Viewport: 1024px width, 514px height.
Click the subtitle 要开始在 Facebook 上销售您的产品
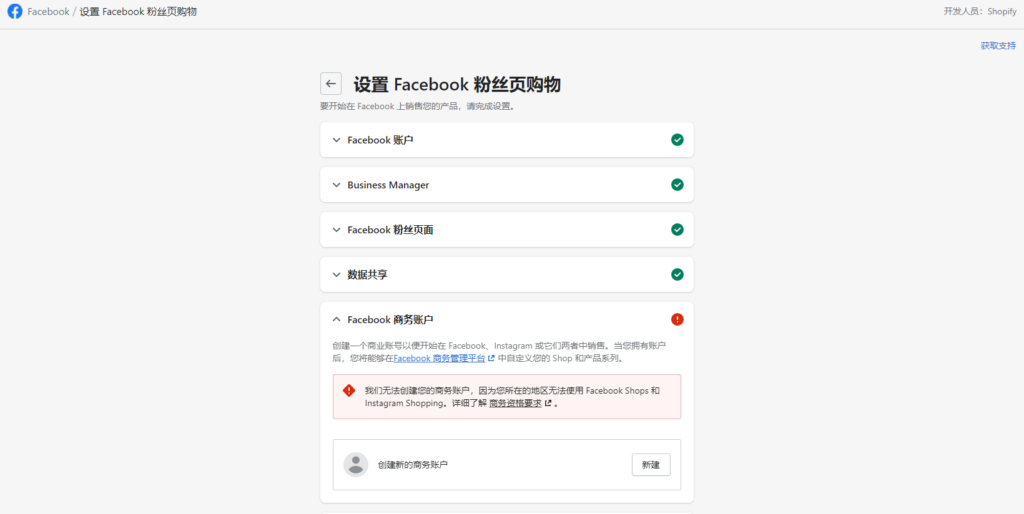(x=417, y=106)
